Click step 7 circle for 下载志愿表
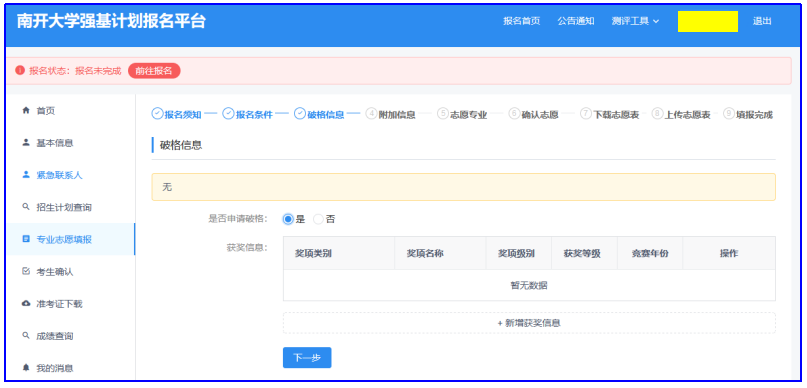Image resolution: width=807 pixels, height=388 pixels. point(586,114)
